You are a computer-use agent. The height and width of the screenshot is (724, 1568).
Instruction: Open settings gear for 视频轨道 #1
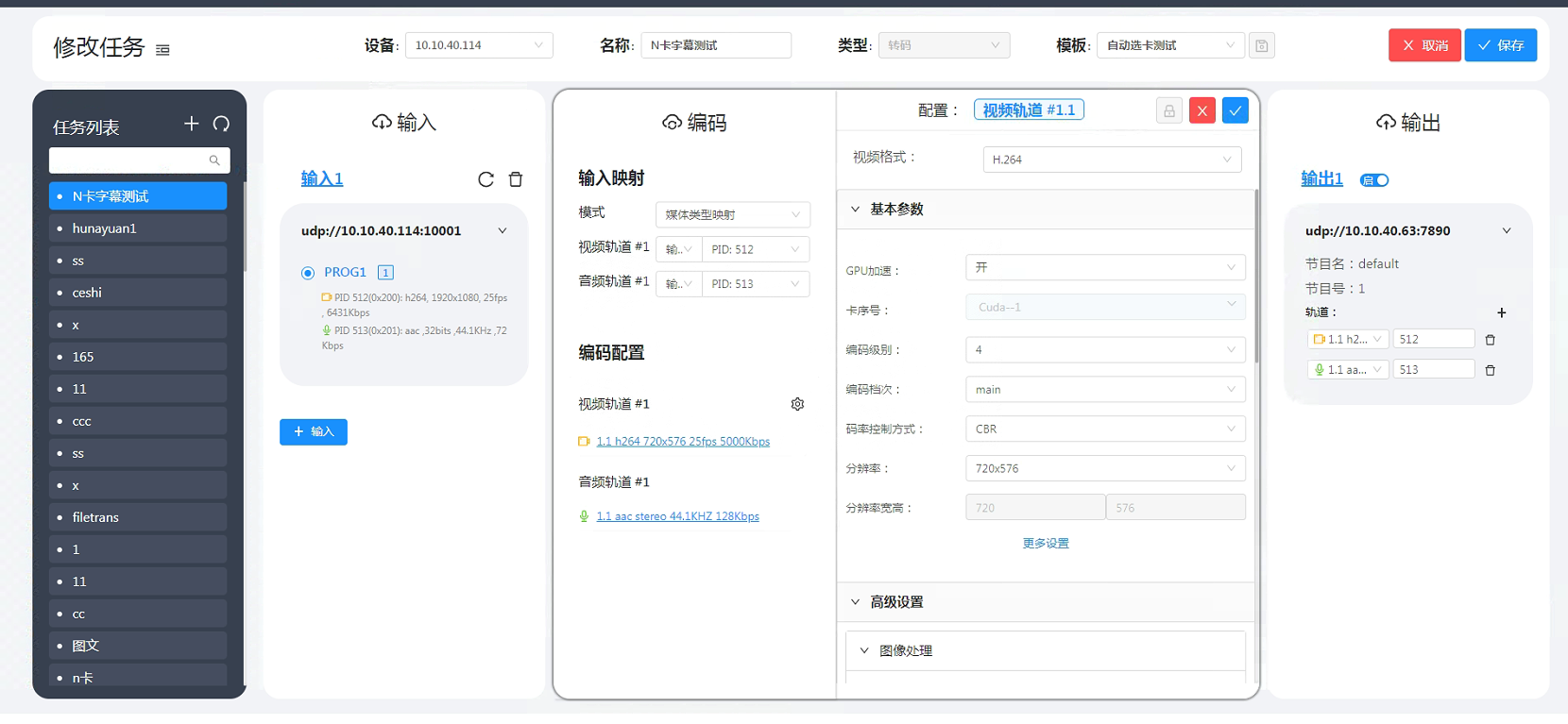[797, 404]
